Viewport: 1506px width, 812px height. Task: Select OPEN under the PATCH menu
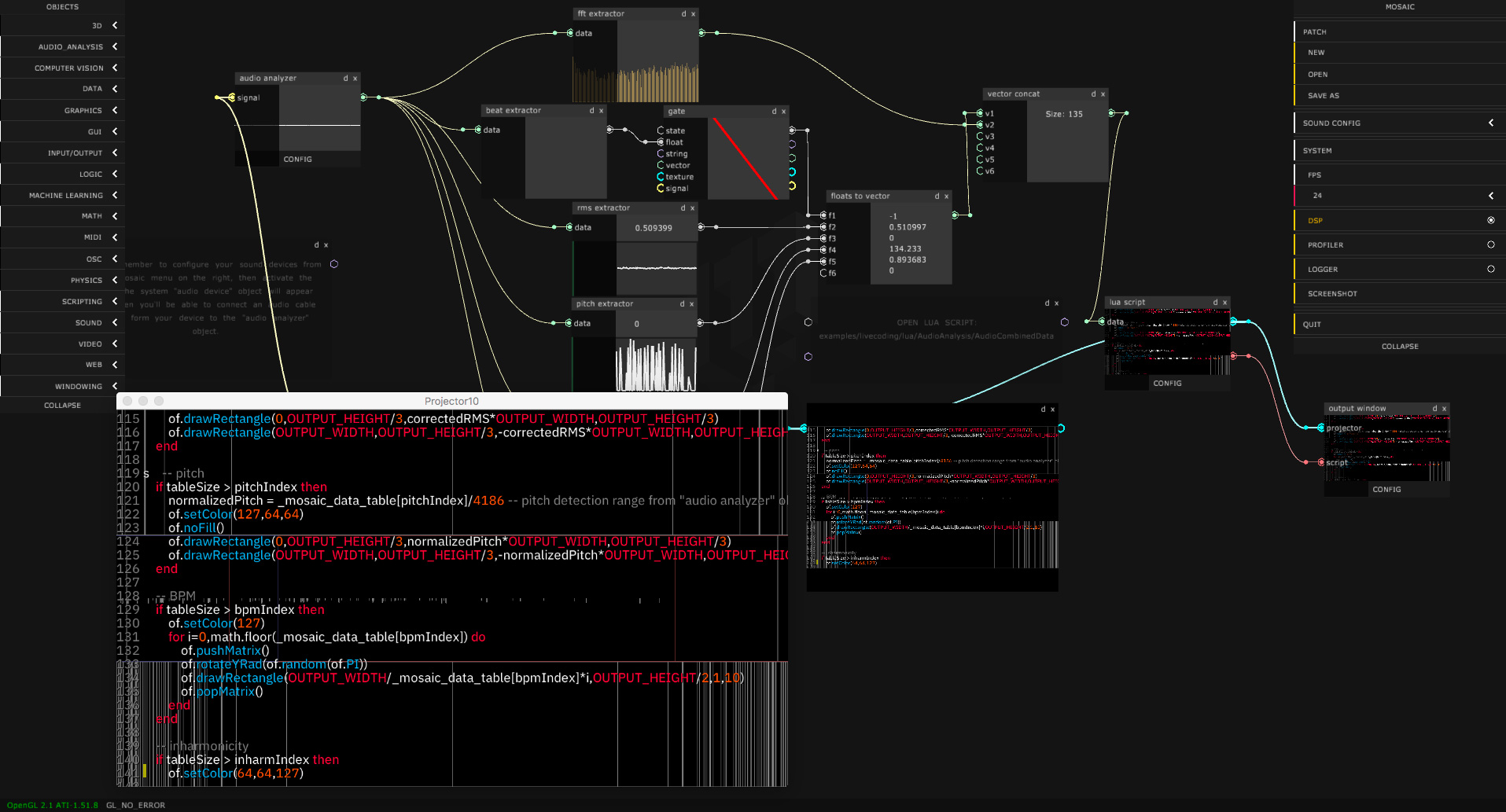tap(1318, 74)
